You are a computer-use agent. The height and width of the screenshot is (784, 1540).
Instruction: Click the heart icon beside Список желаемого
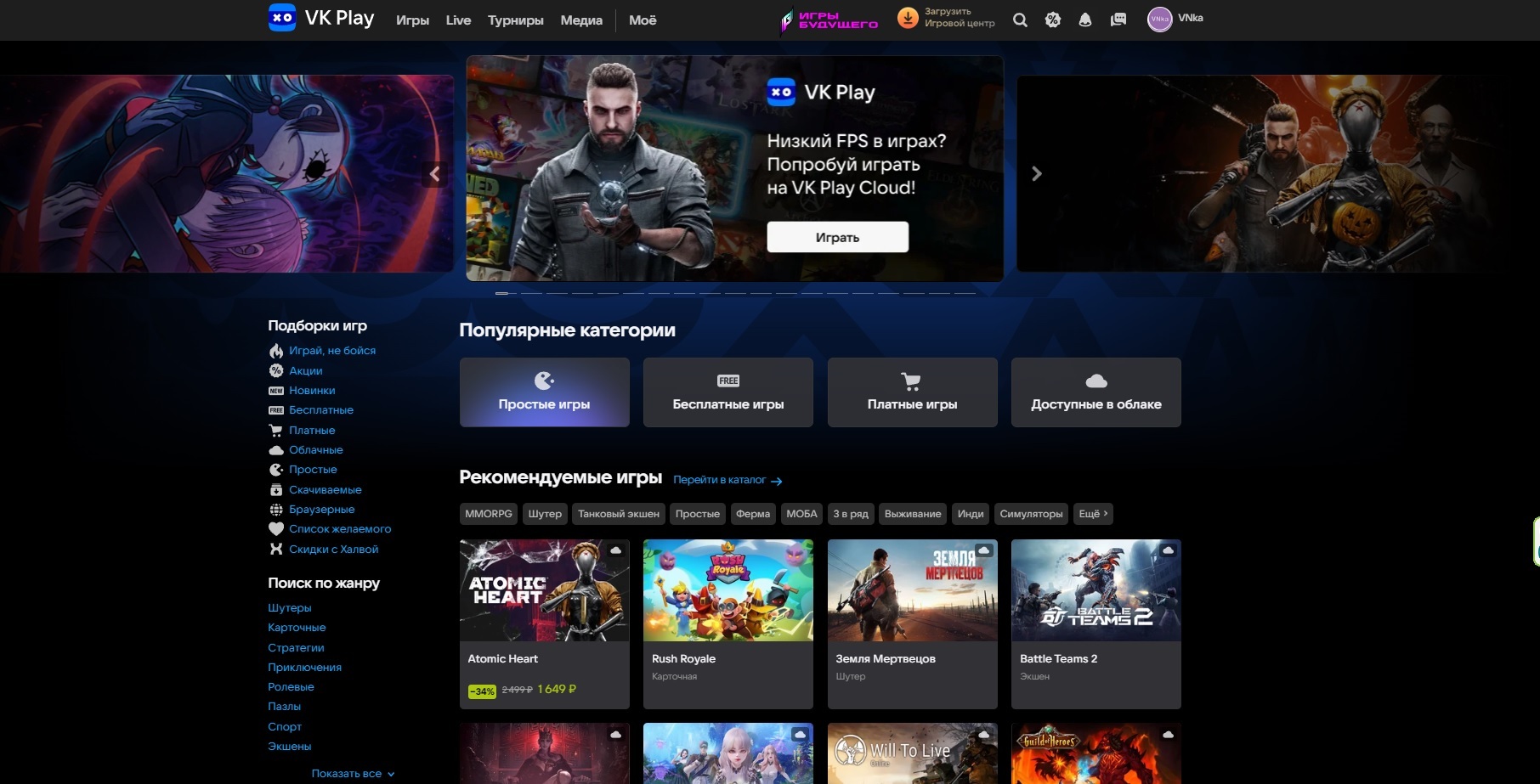[276, 529]
